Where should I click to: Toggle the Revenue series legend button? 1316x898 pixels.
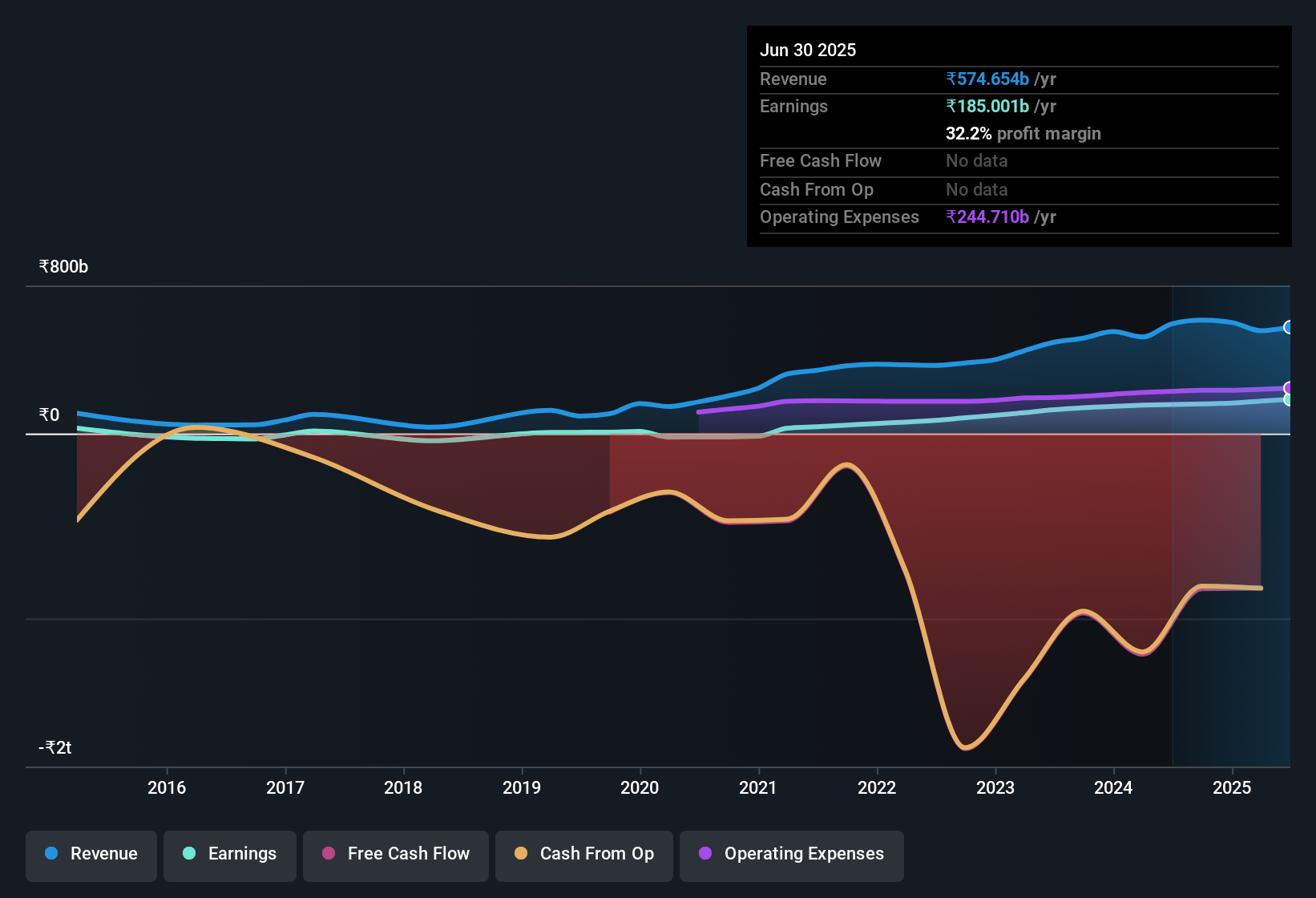pyautogui.click(x=91, y=855)
